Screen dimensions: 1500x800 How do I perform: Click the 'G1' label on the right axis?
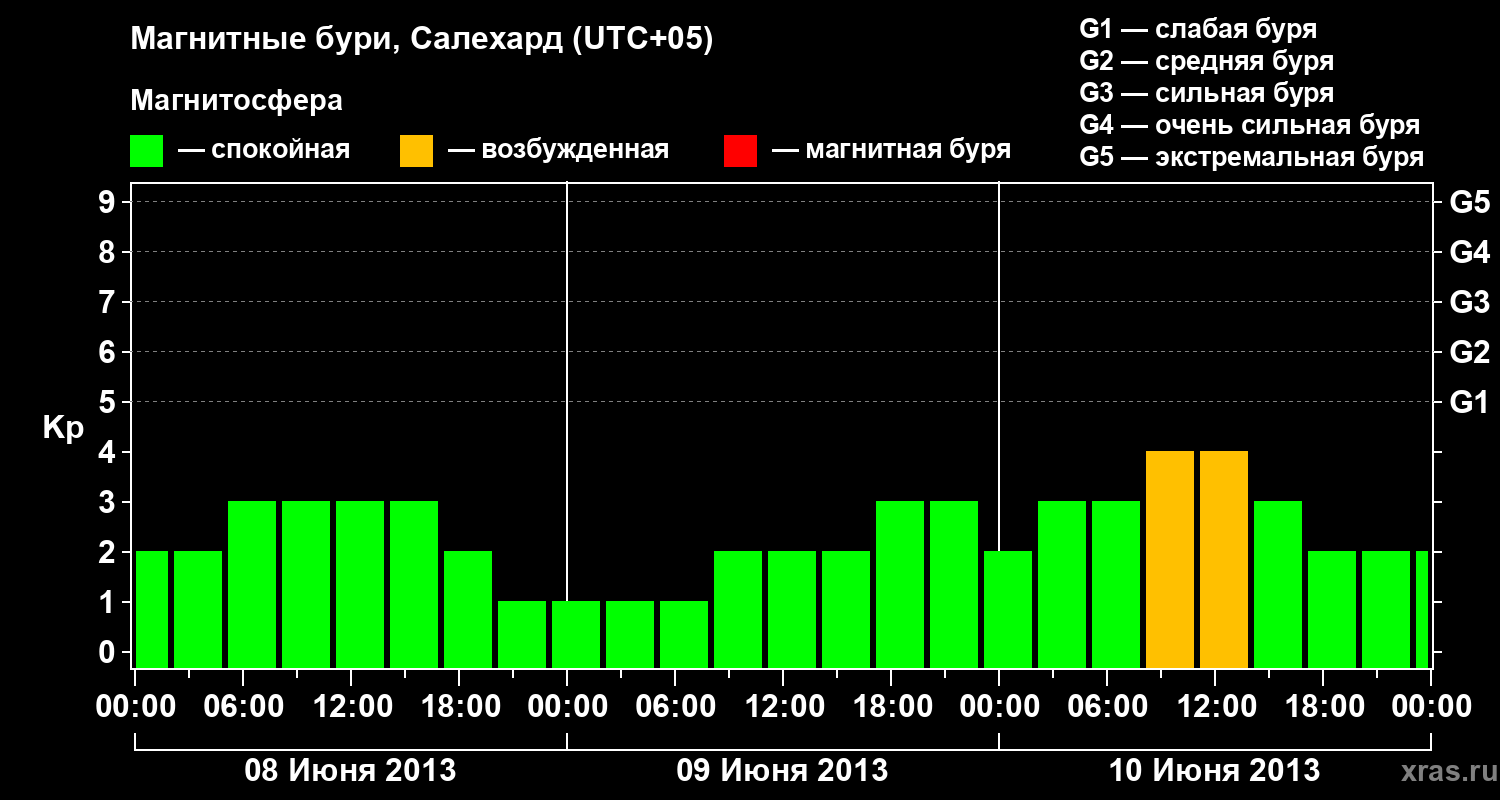[1469, 402]
